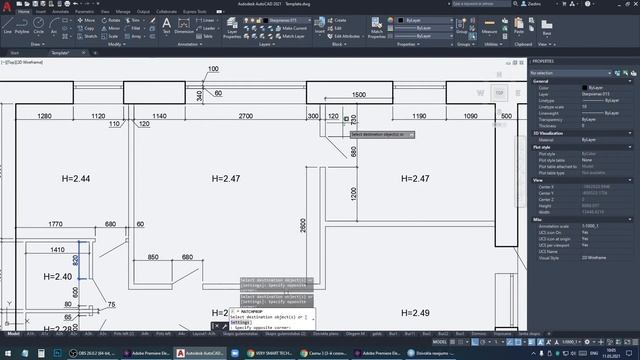The image size is (640, 360).
Task: Open the Output ribbon tab
Action: coord(143,12)
